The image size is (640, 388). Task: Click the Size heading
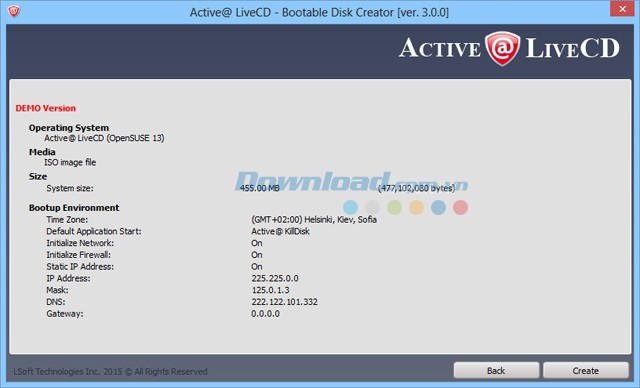point(38,176)
